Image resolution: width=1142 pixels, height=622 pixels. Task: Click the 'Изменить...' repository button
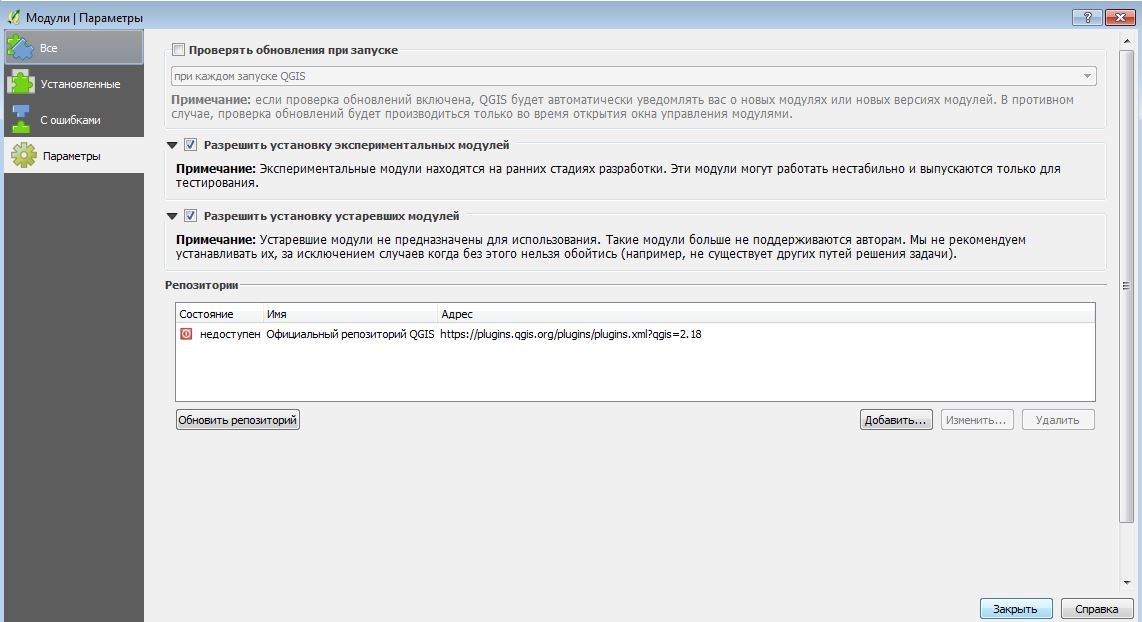click(977, 420)
